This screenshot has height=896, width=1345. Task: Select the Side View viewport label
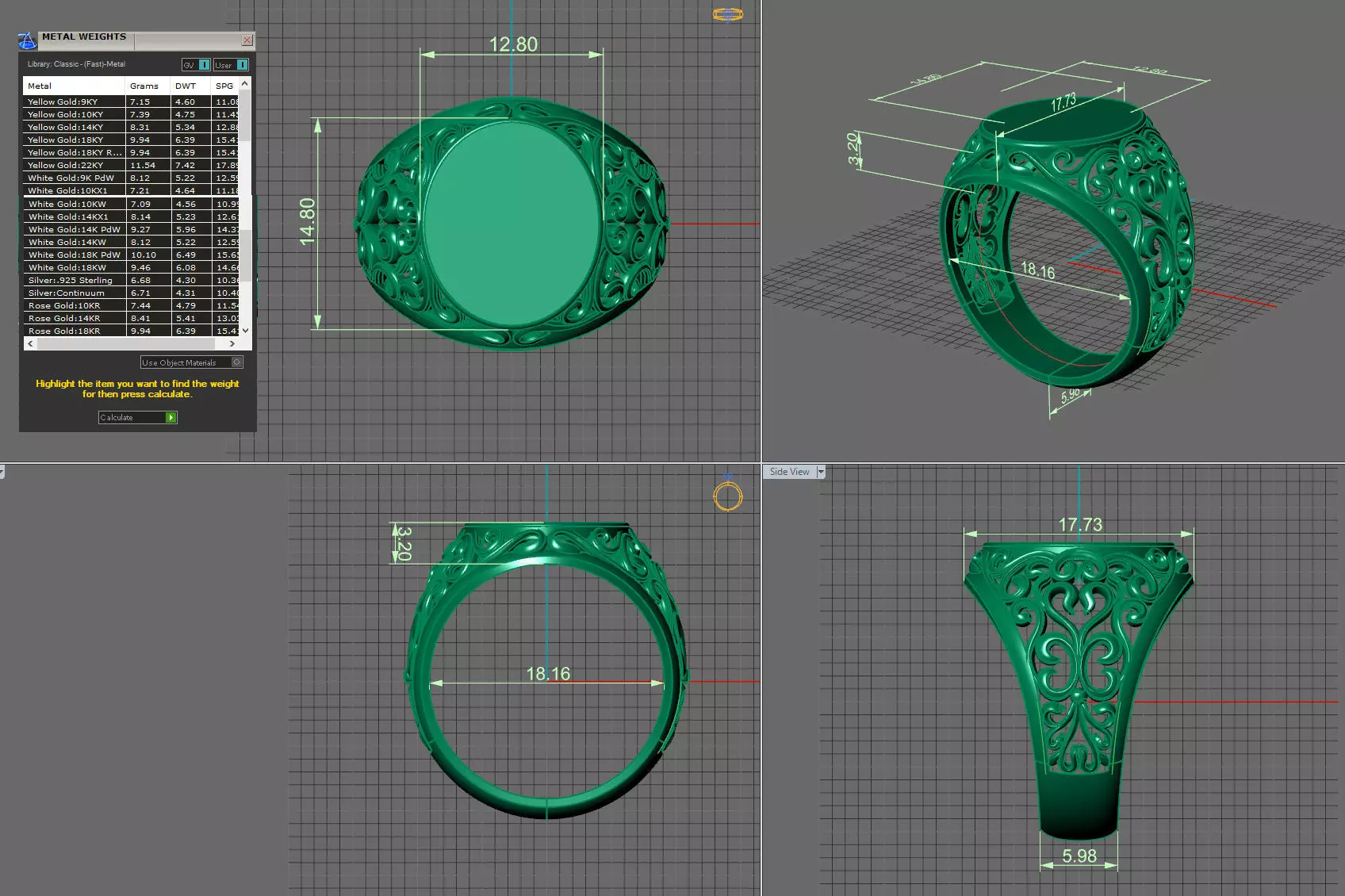[x=789, y=472]
